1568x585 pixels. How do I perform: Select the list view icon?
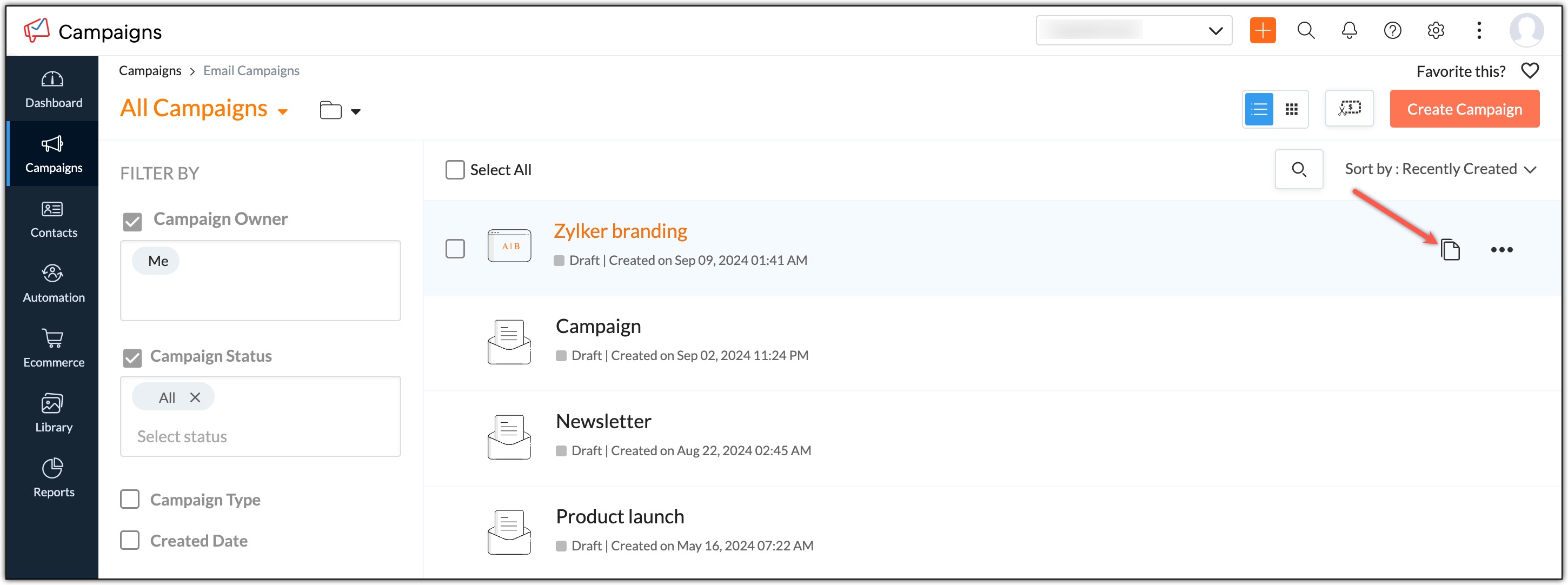(1259, 109)
